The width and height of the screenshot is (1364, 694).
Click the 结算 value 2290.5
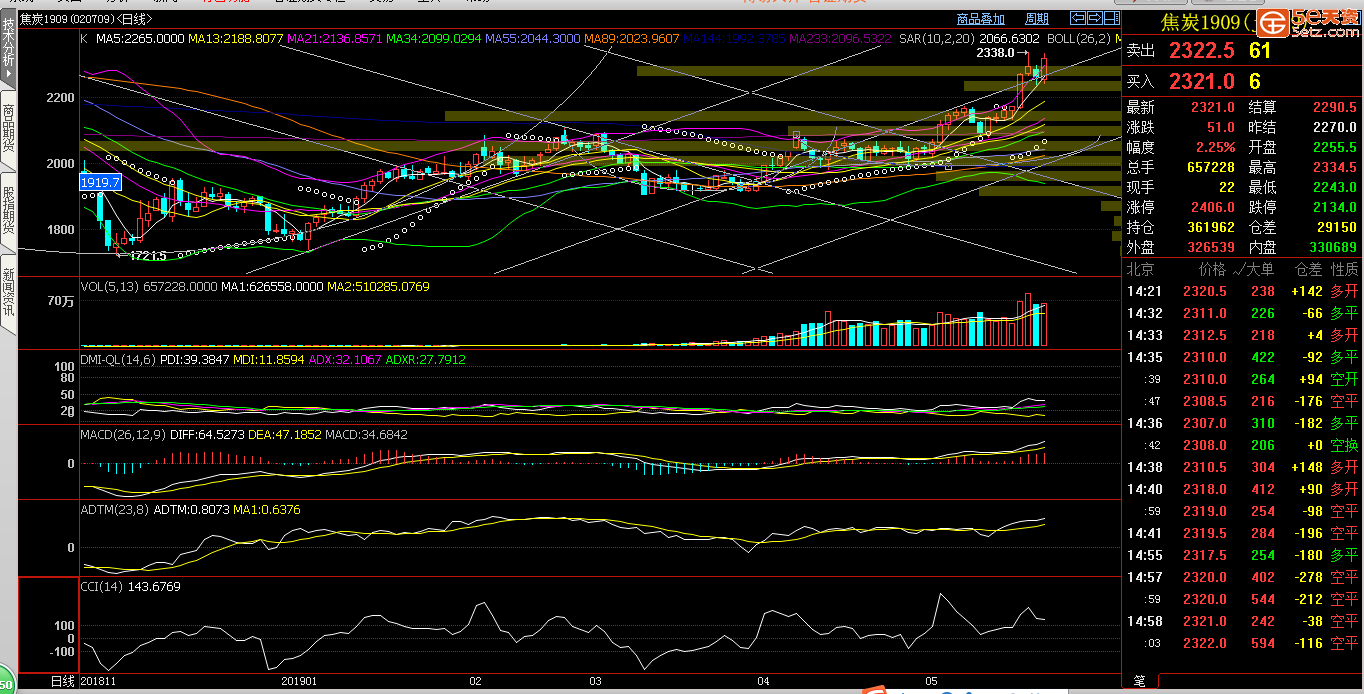1335,107
